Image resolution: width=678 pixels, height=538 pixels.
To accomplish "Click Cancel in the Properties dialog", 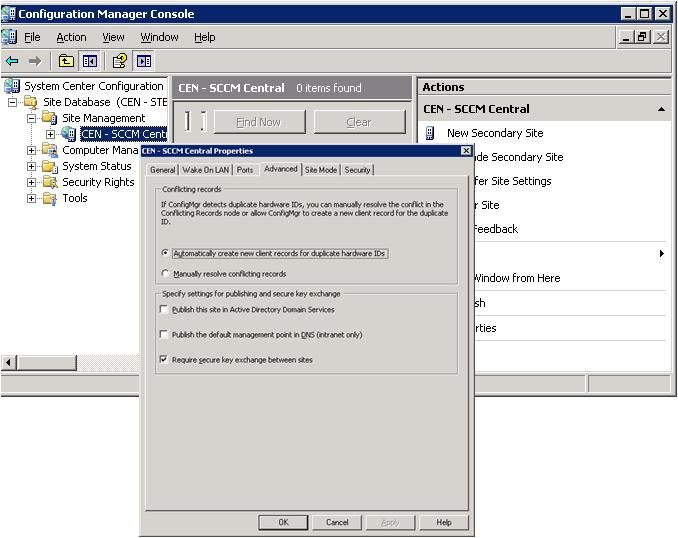I will coord(337,522).
